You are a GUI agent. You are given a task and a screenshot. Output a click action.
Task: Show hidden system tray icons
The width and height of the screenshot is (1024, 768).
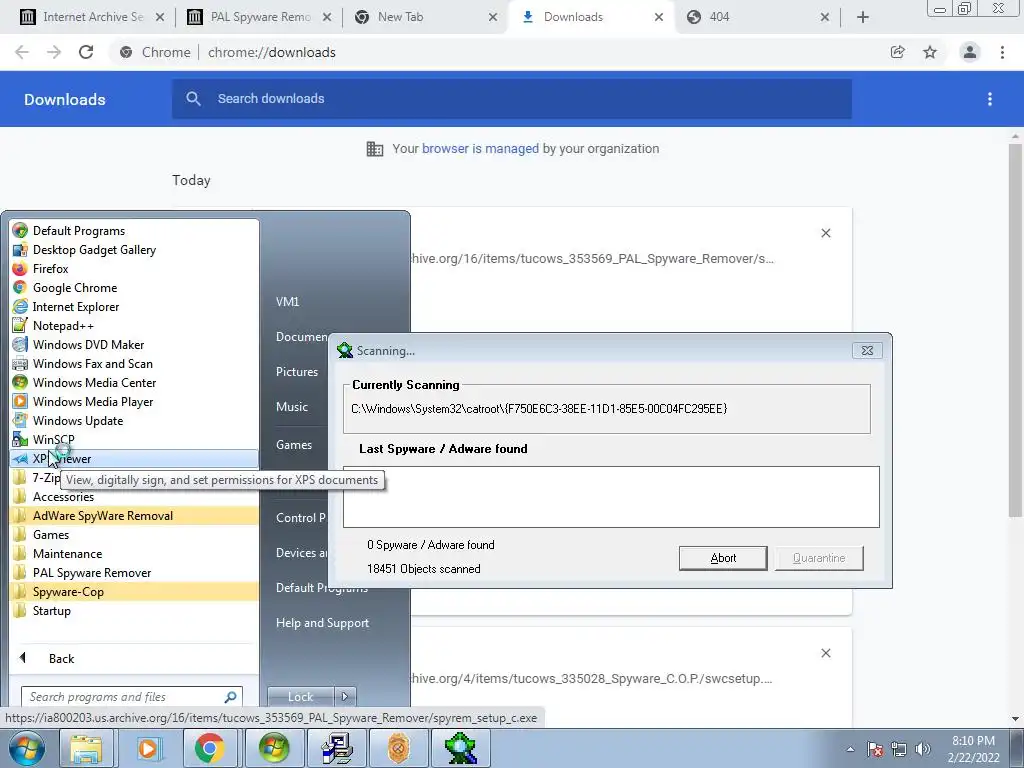pos(850,749)
